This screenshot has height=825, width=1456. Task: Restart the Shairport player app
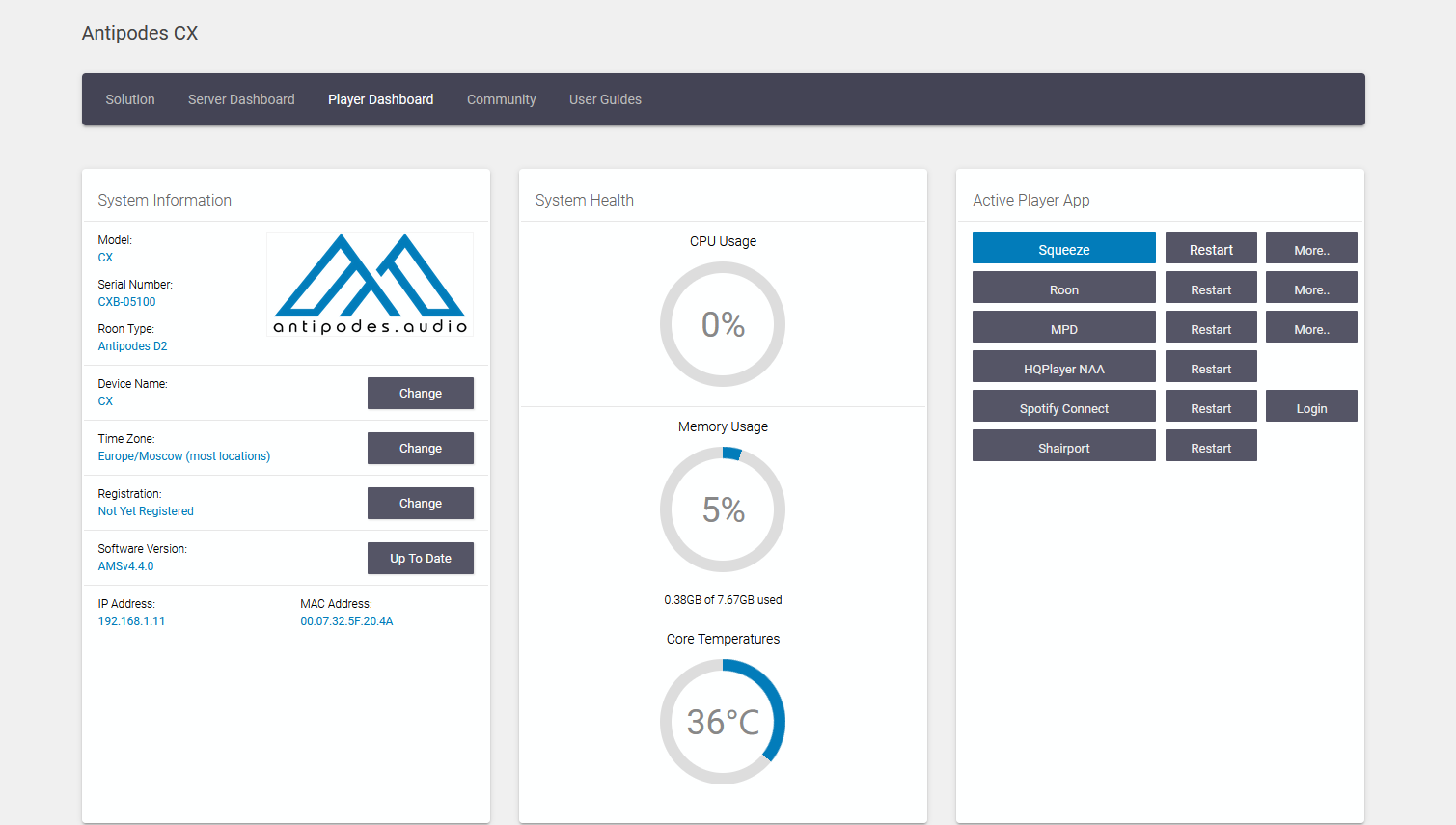1211,446
